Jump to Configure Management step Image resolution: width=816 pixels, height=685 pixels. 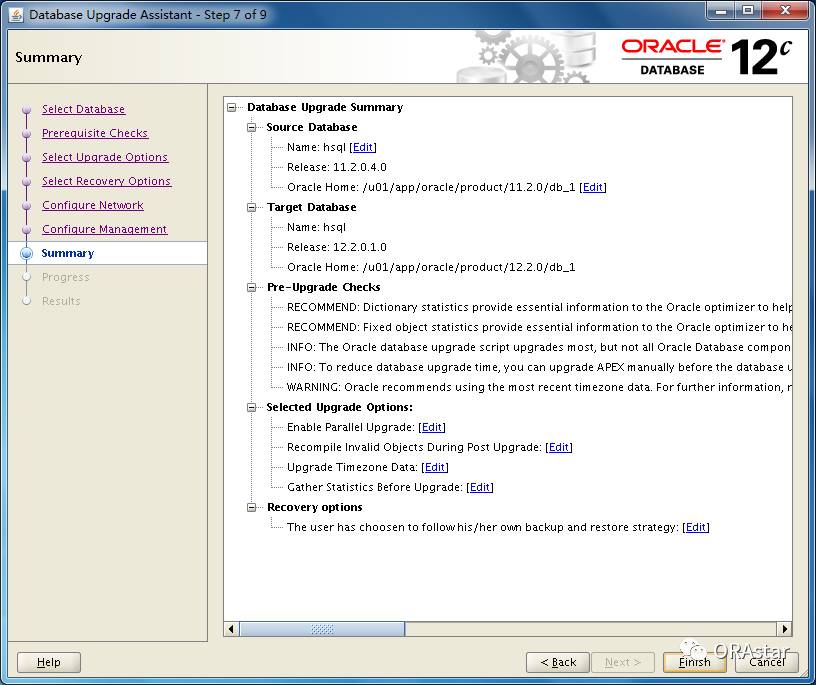(x=105, y=229)
